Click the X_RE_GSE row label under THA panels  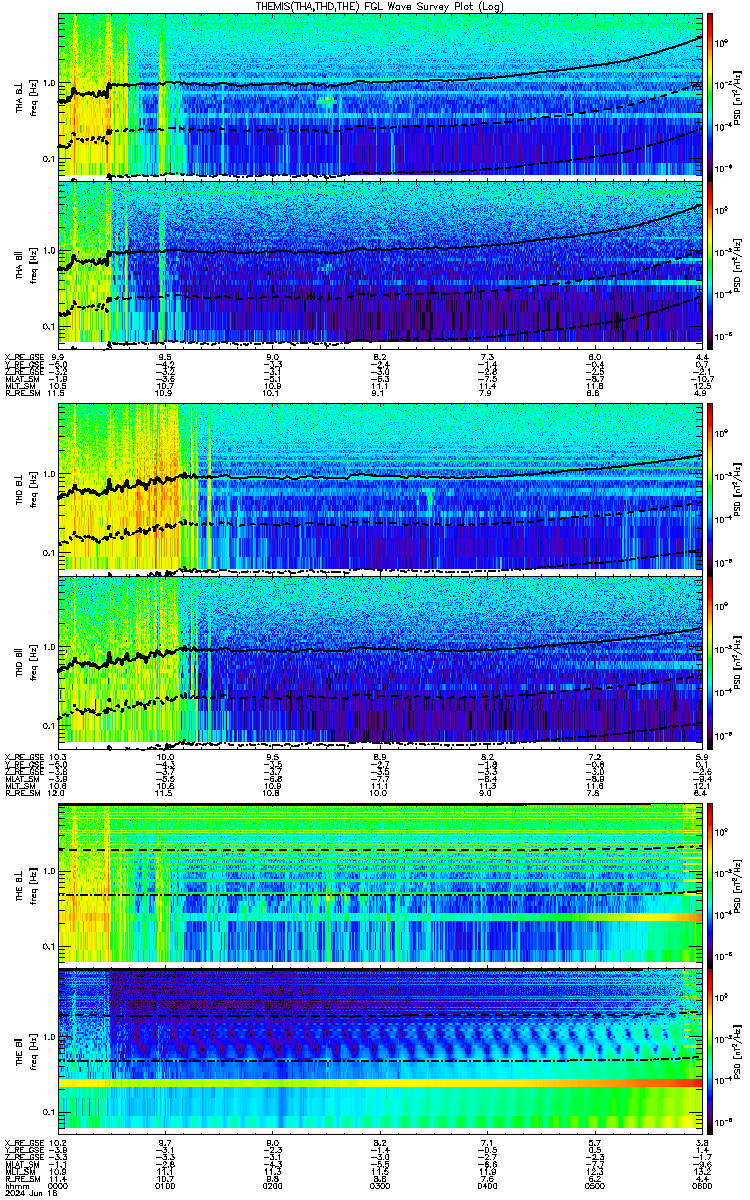[22, 357]
